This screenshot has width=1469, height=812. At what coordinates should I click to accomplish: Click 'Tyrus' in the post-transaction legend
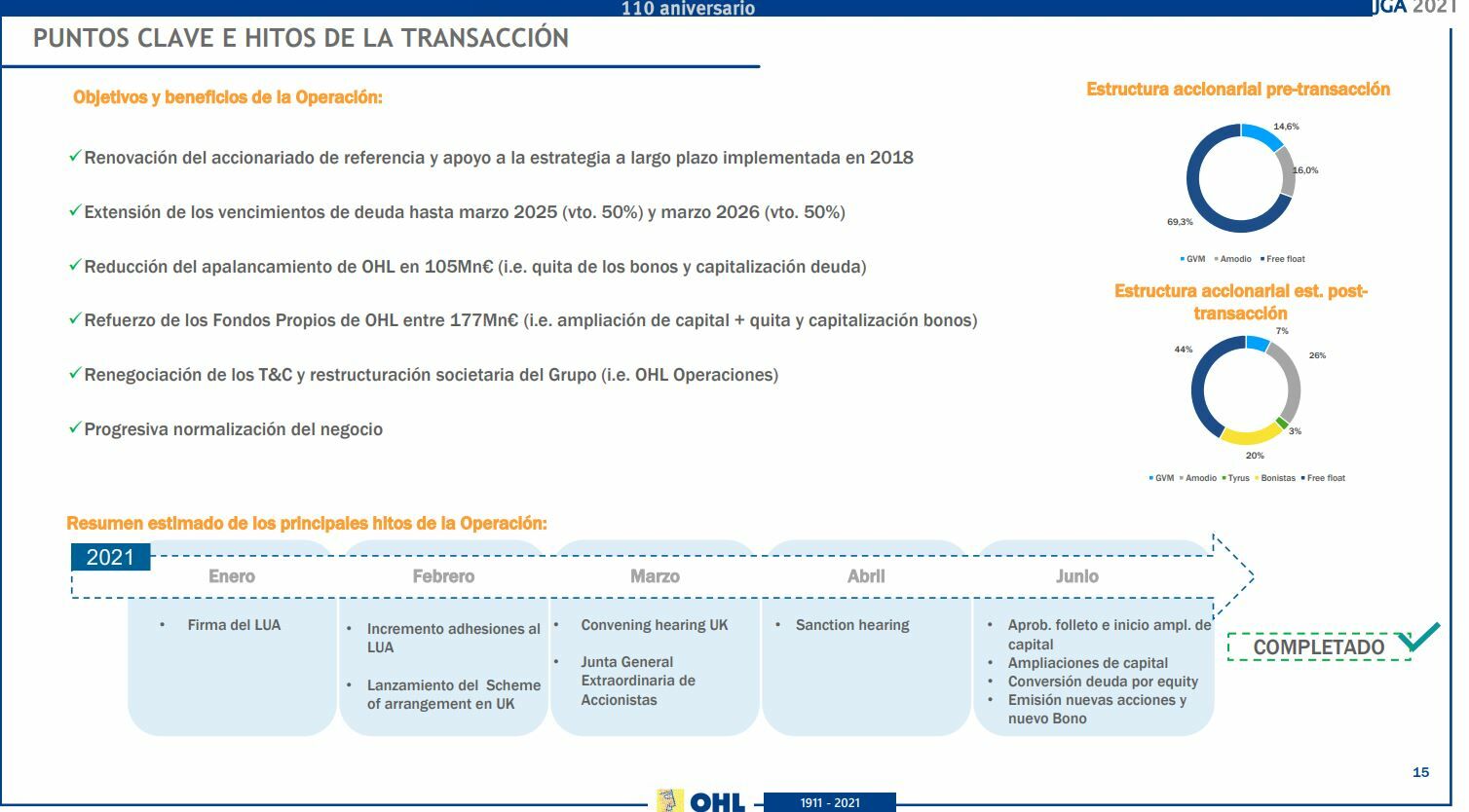point(1238,478)
